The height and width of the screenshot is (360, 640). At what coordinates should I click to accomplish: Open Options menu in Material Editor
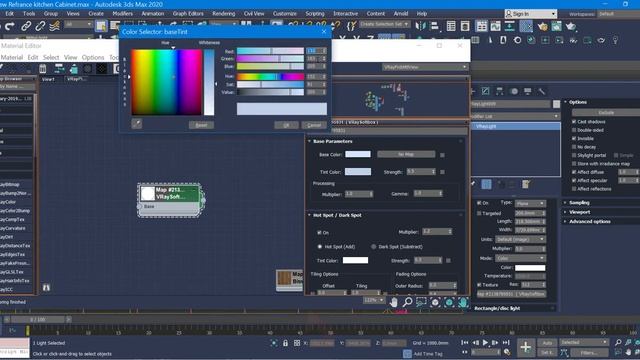click(93, 58)
